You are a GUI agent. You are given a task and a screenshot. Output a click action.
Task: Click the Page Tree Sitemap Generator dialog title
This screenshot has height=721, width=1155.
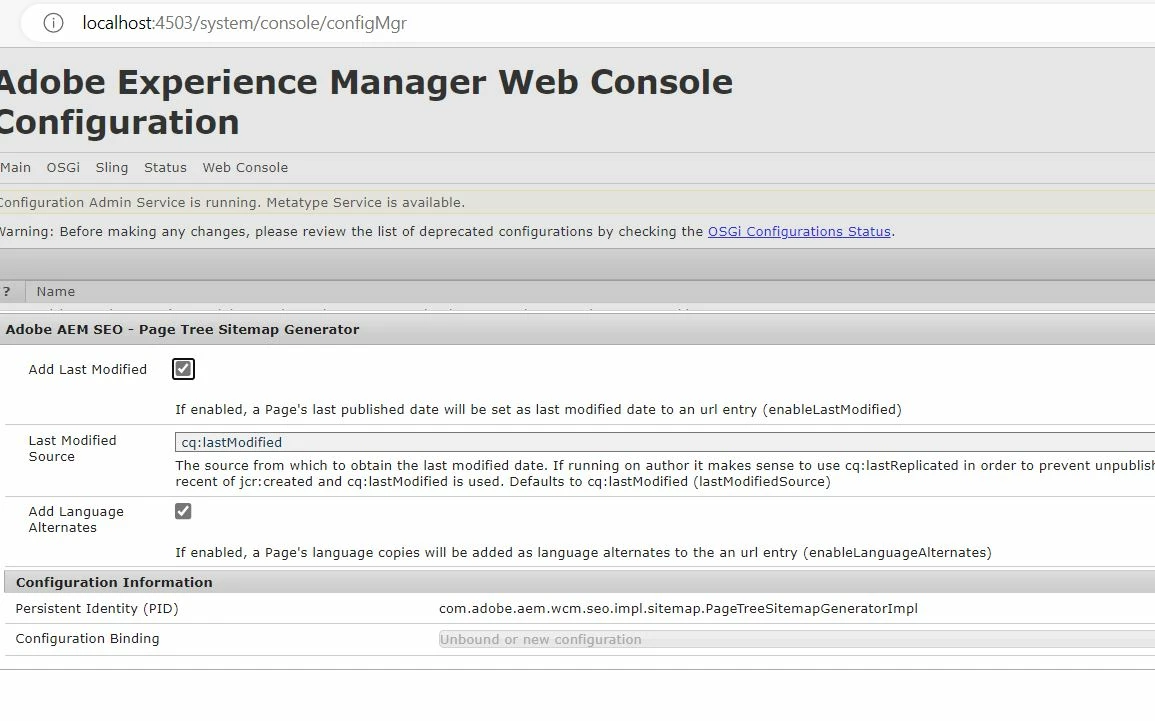pos(183,329)
